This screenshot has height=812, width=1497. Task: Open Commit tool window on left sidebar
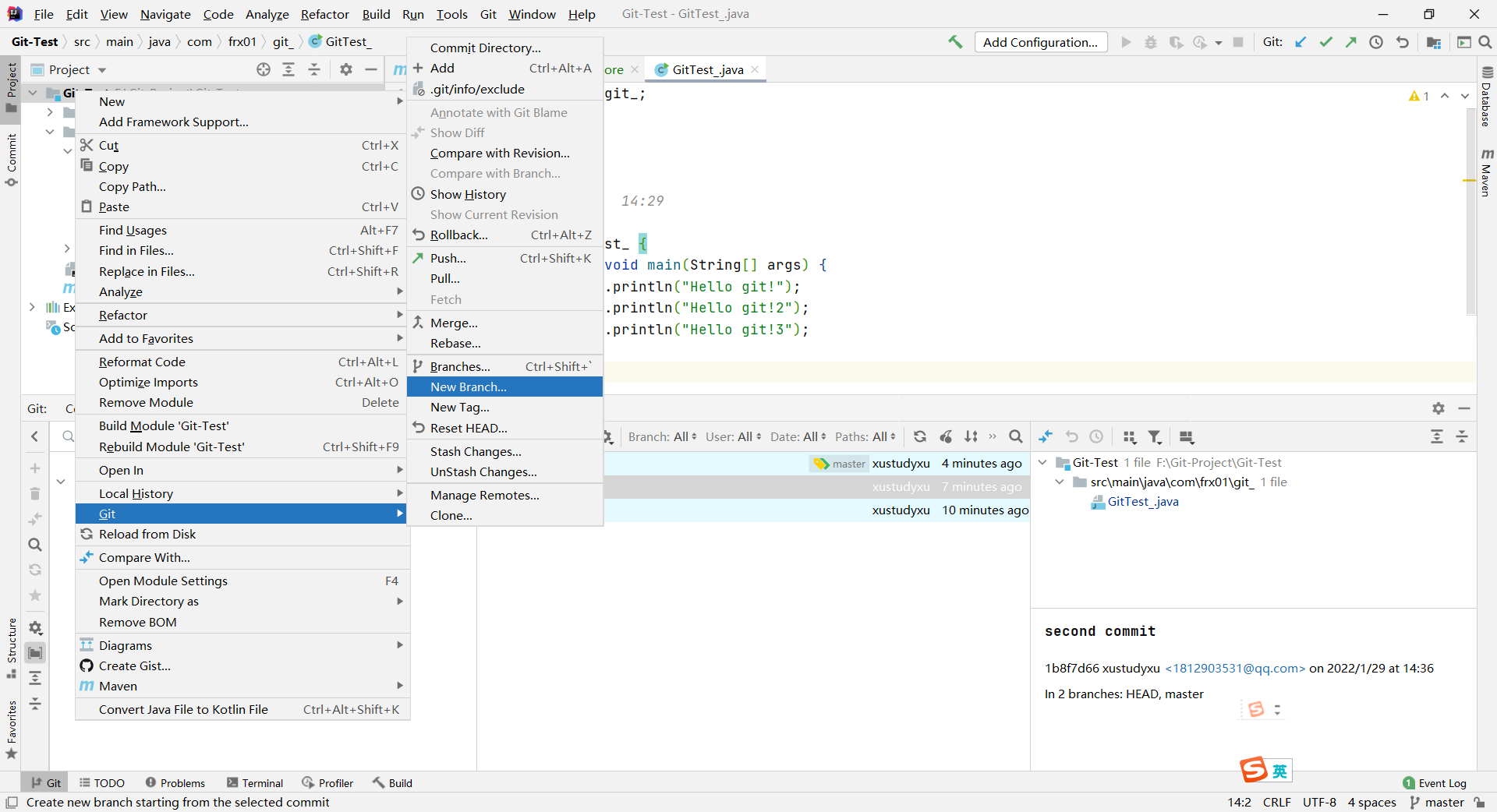point(12,160)
